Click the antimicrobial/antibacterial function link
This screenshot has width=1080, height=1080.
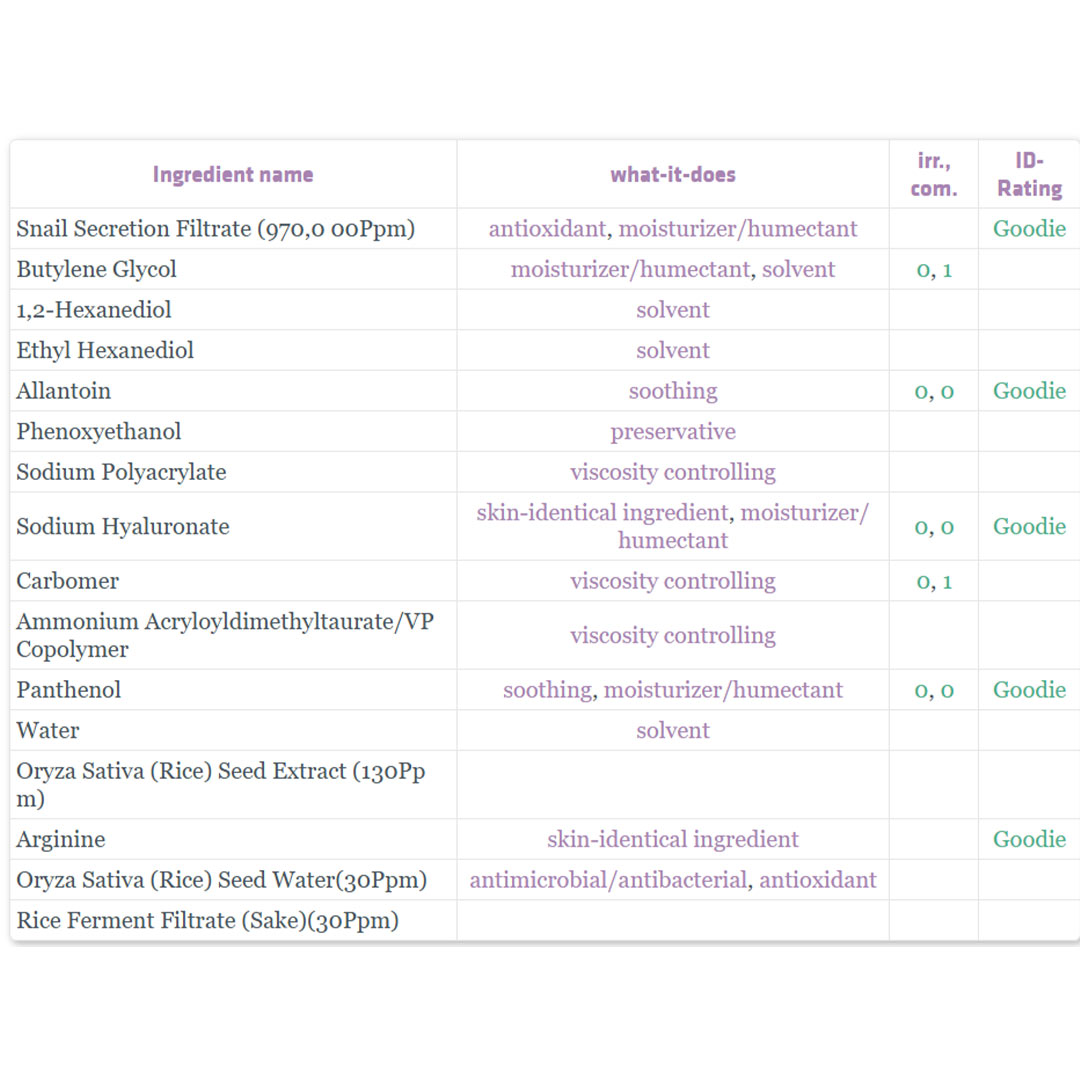[x=608, y=880]
